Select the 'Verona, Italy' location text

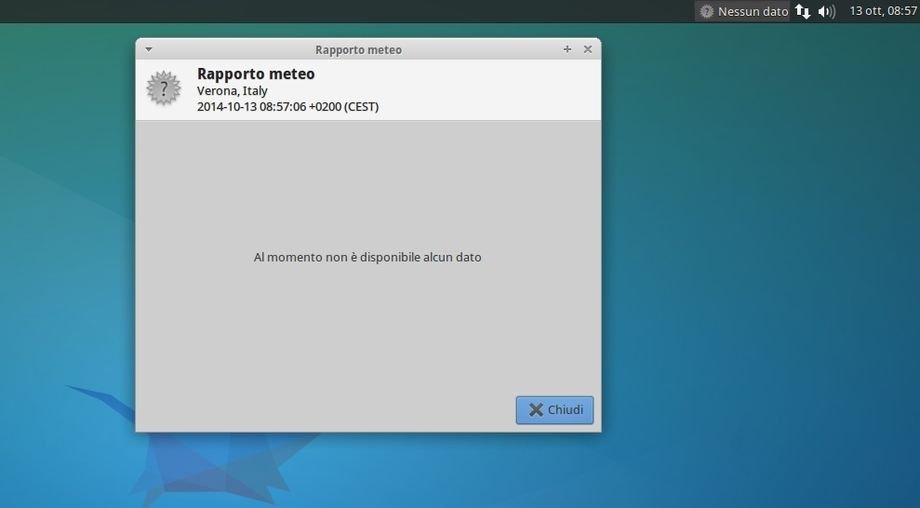point(232,91)
